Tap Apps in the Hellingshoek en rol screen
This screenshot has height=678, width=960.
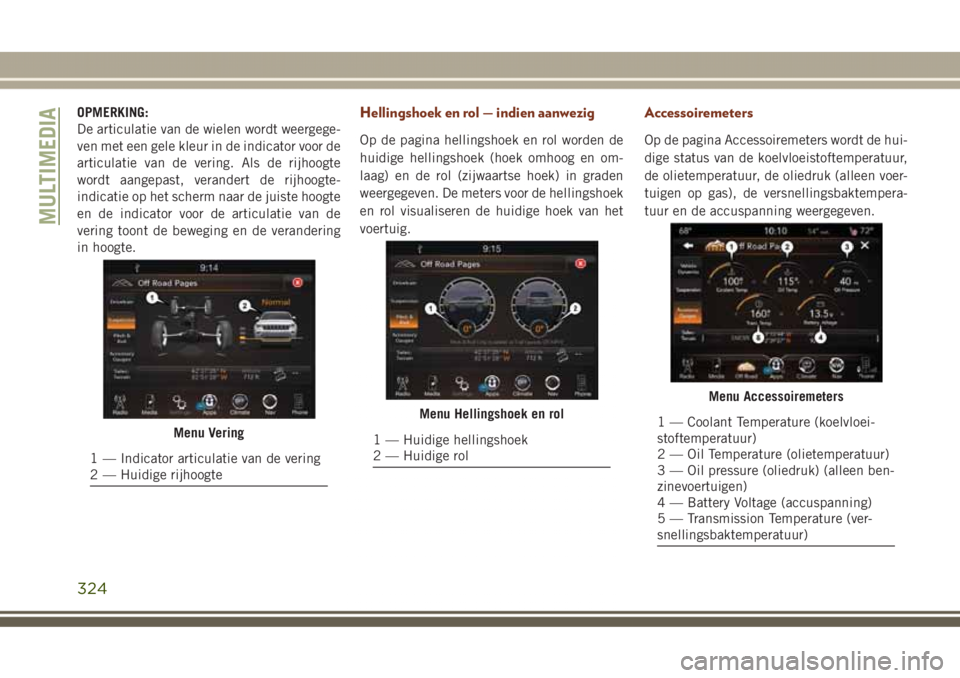[x=492, y=386]
